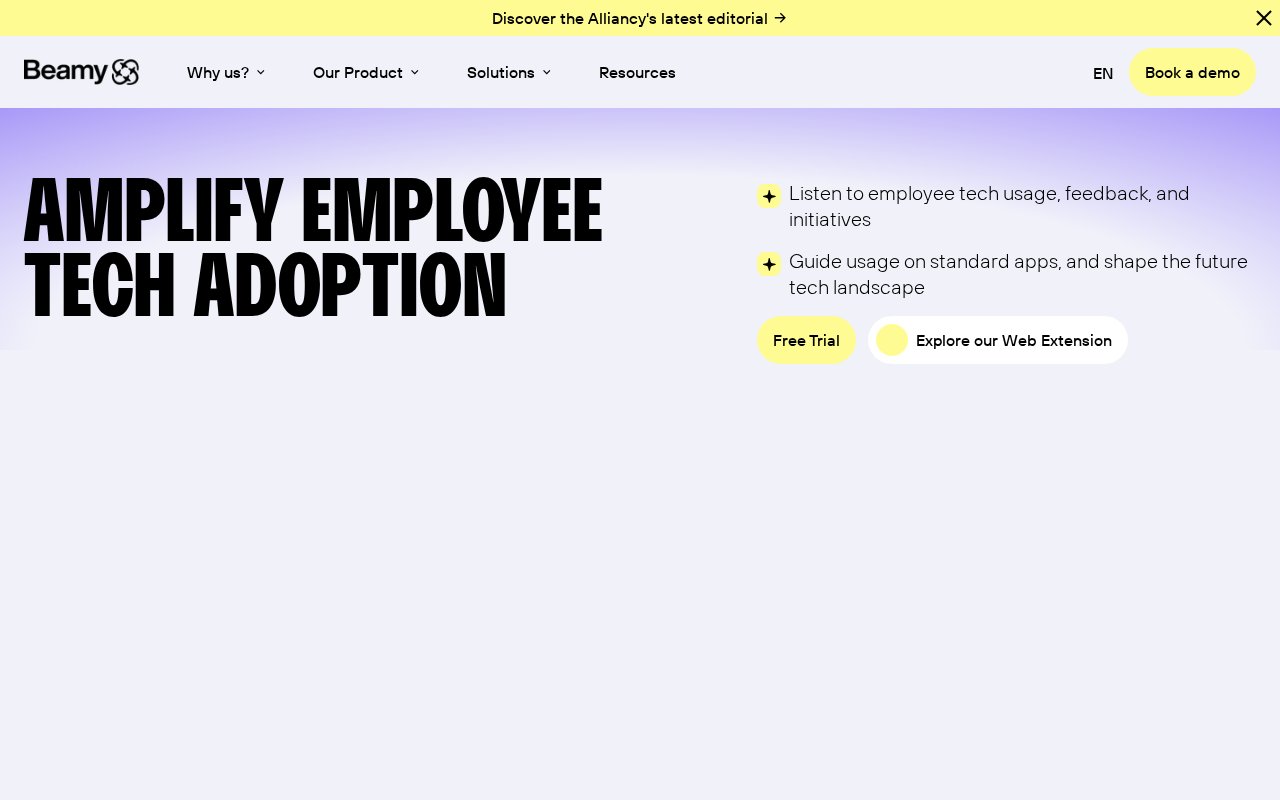Click the Amplify Employee Tech Adoption headline
1280x800 pixels.
coord(314,248)
